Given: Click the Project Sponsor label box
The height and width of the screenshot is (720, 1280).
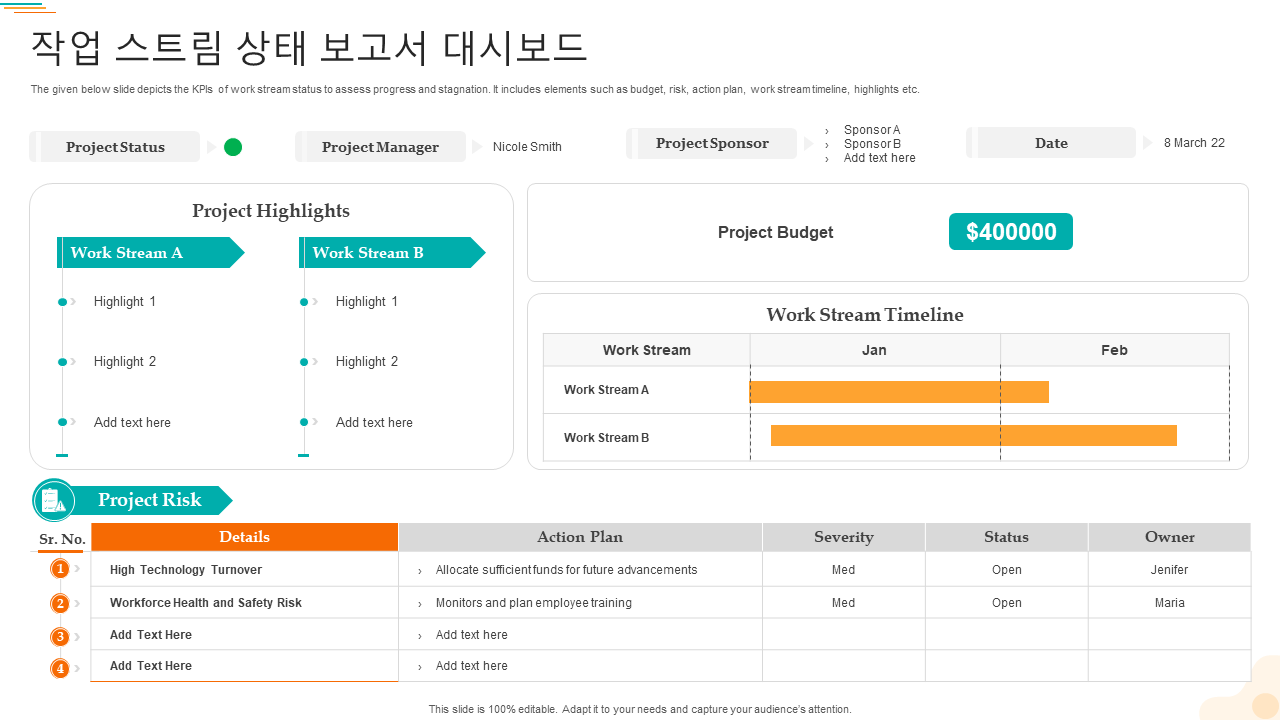Looking at the screenshot, I should [712, 143].
